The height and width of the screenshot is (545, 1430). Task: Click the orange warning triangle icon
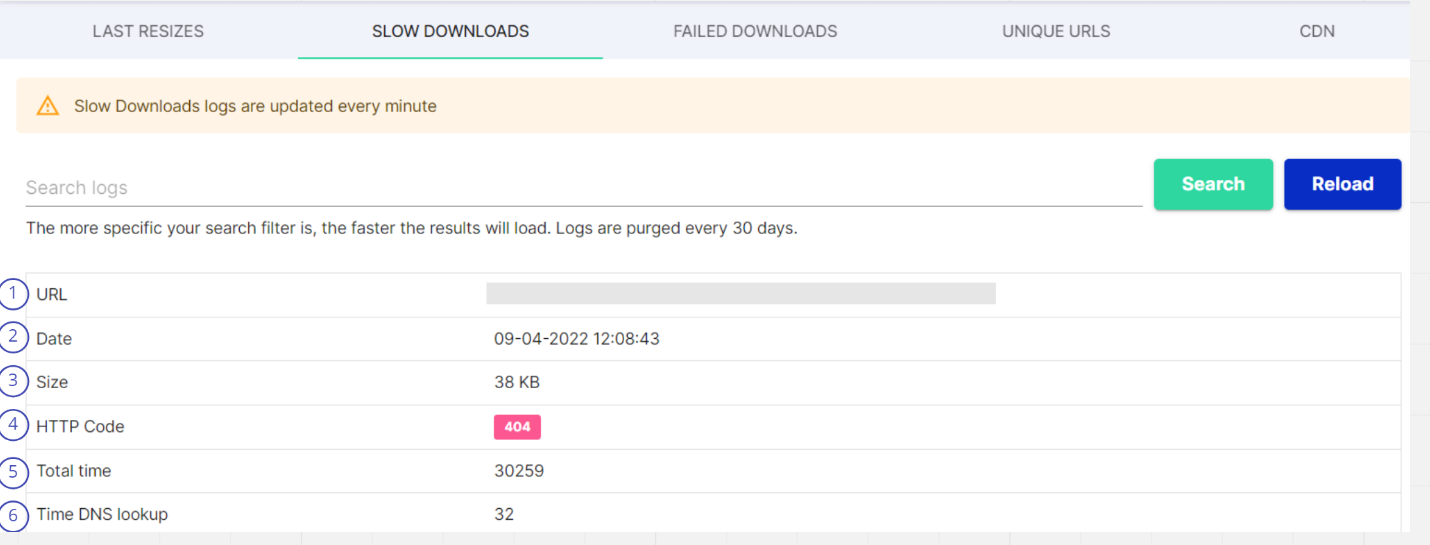pos(48,106)
